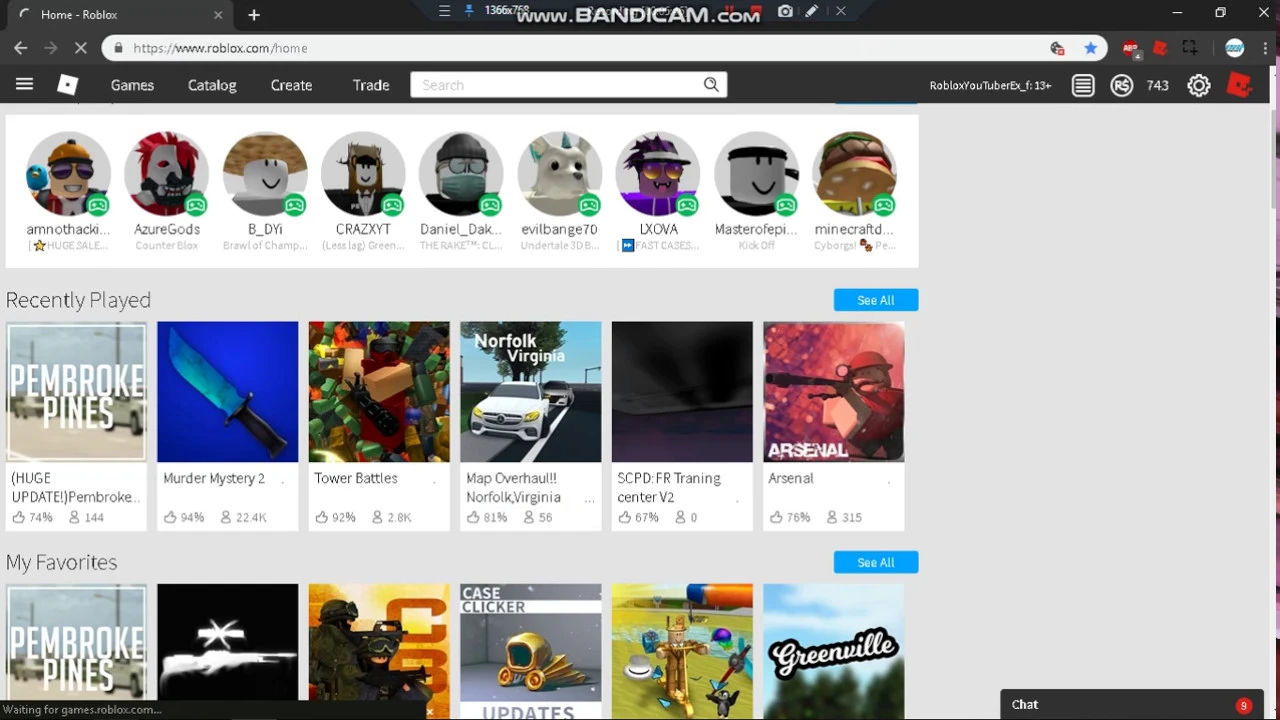The height and width of the screenshot is (720, 1280).
Task: Open the notifications feed icon
Action: (1083, 85)
